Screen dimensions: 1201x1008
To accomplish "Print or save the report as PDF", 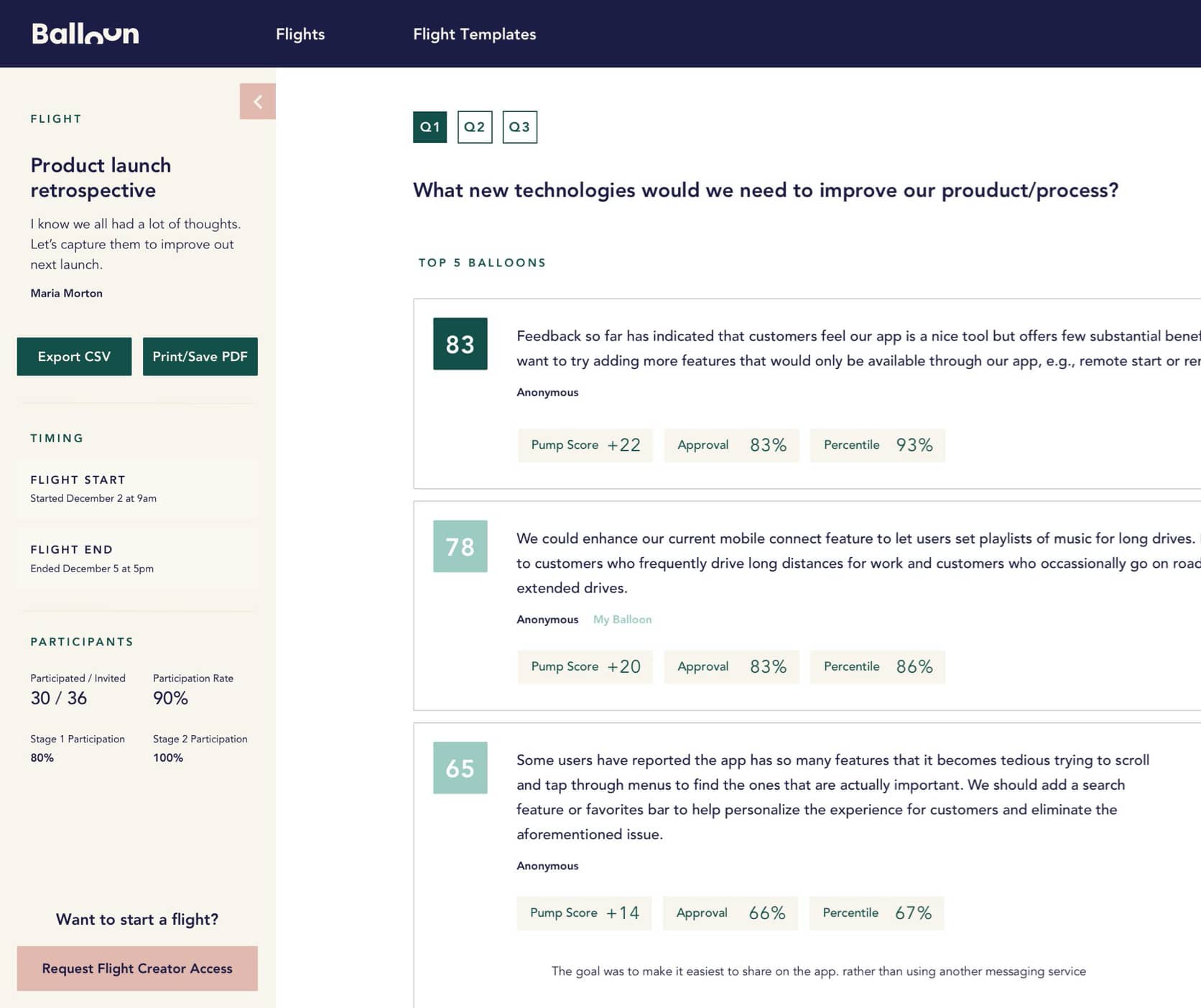I will (200, 356).
